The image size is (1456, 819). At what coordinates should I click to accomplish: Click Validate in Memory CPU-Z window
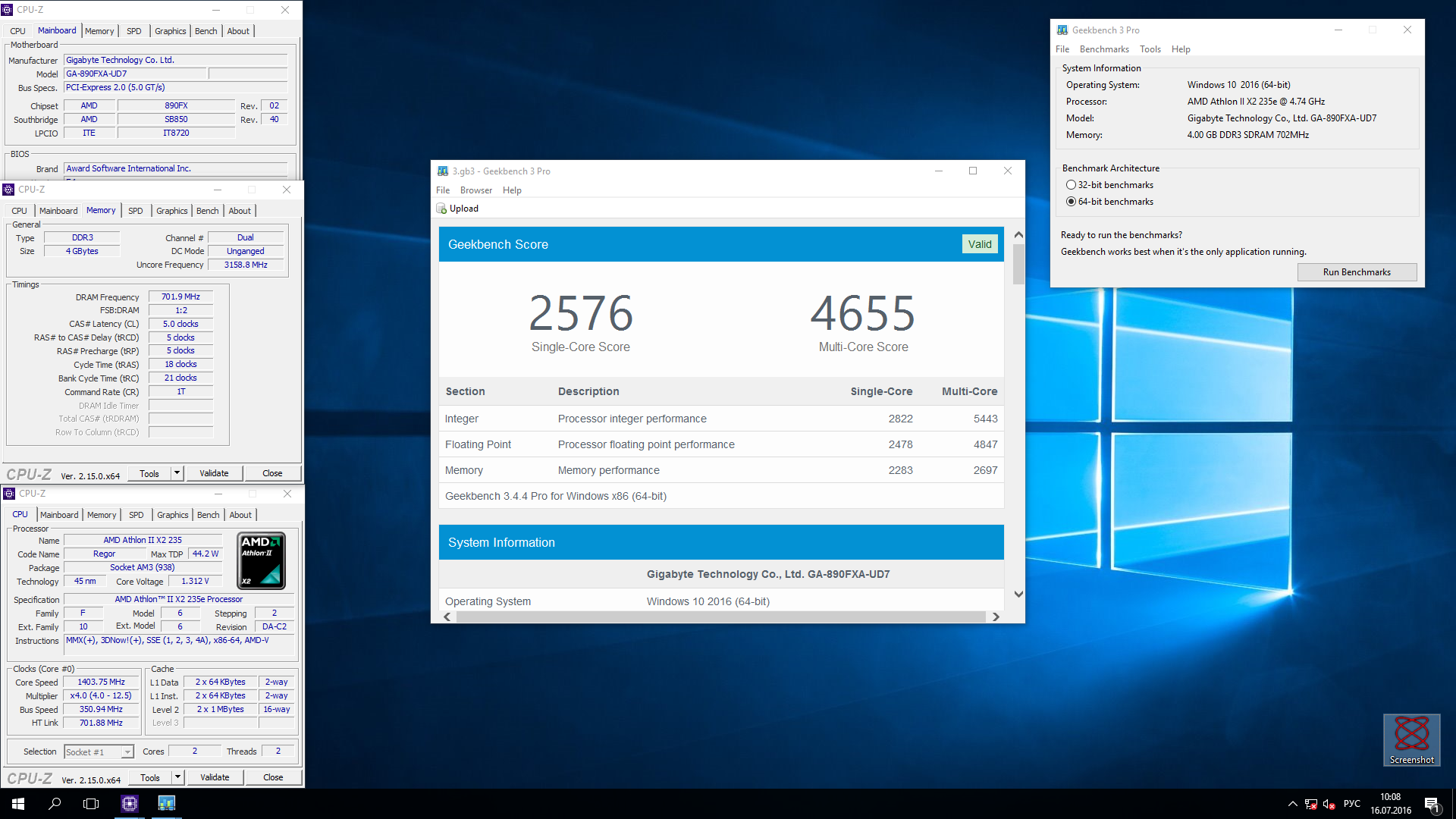214,473
